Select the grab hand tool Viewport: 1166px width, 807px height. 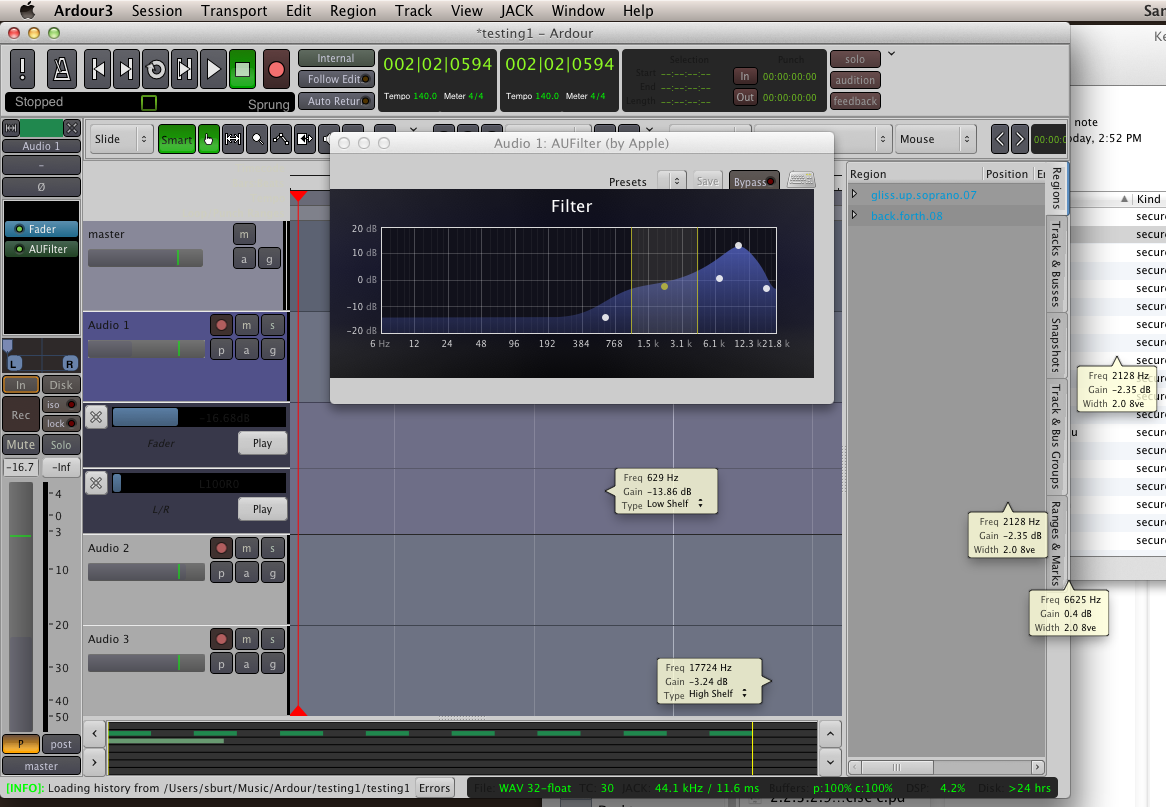(209, 140)
